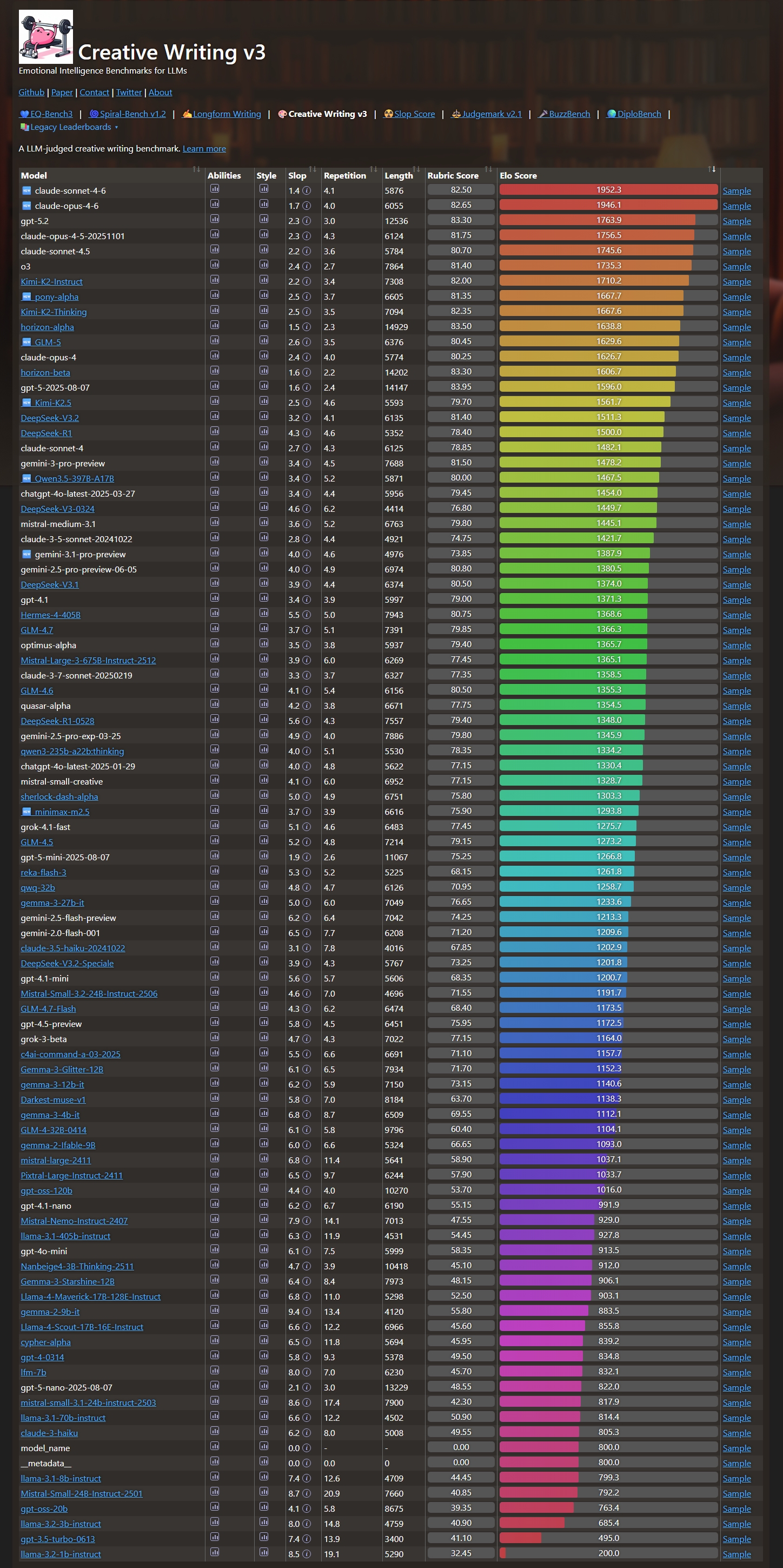Open the DiploBench leaderboard tab
783x1568 pixels.
click(633, 114)
